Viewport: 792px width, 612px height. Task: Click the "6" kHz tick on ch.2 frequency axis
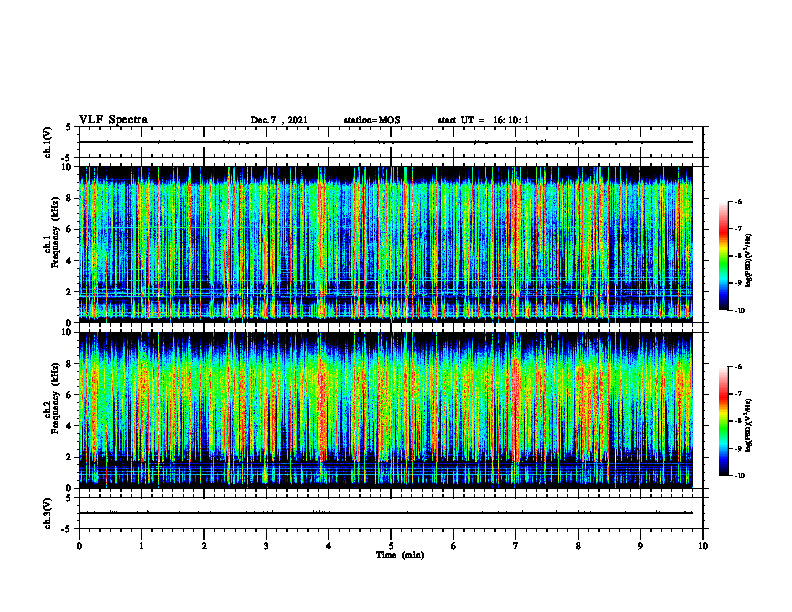click(70, 394)
